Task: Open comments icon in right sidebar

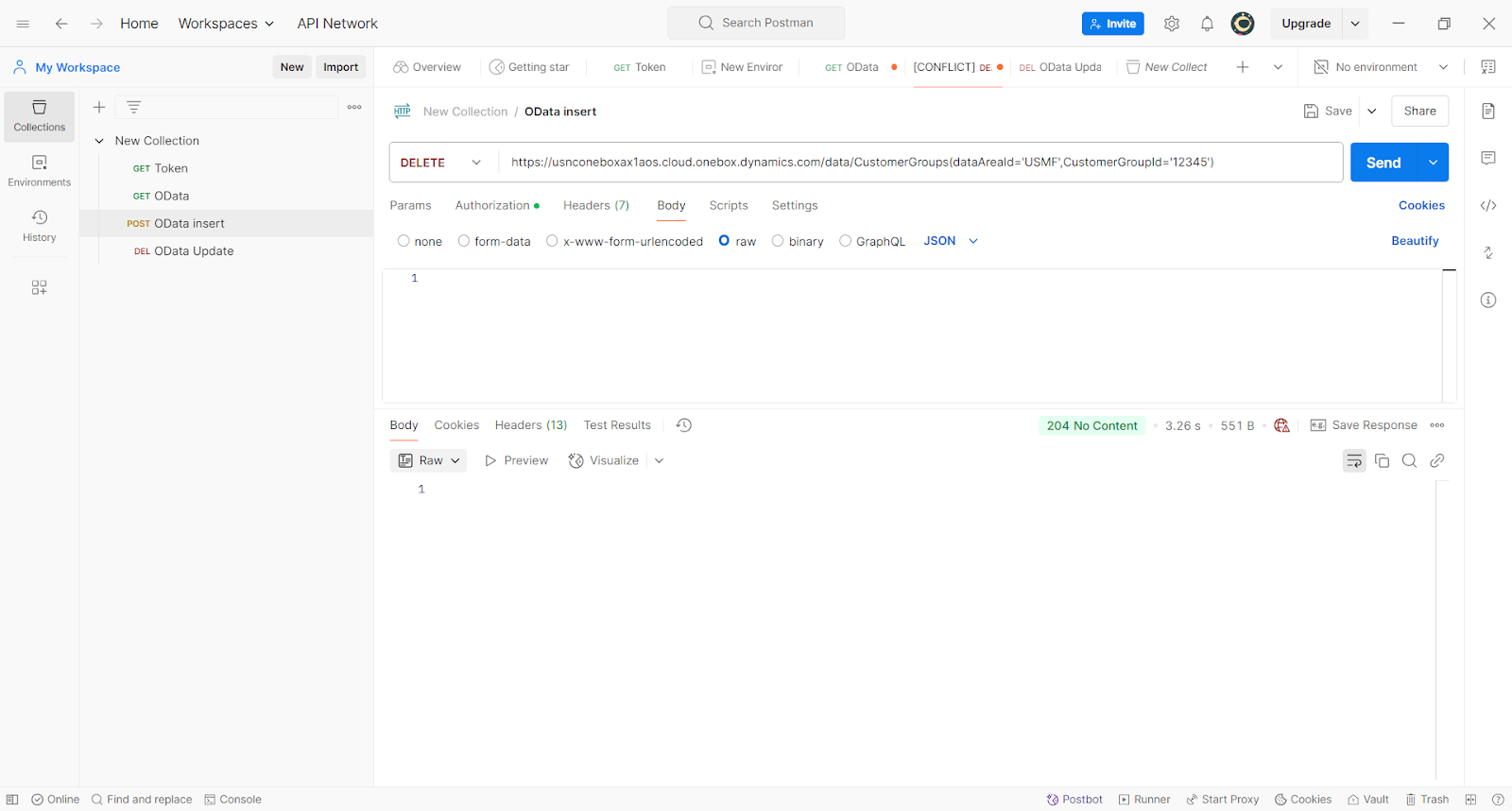Action: point(1488,158)
